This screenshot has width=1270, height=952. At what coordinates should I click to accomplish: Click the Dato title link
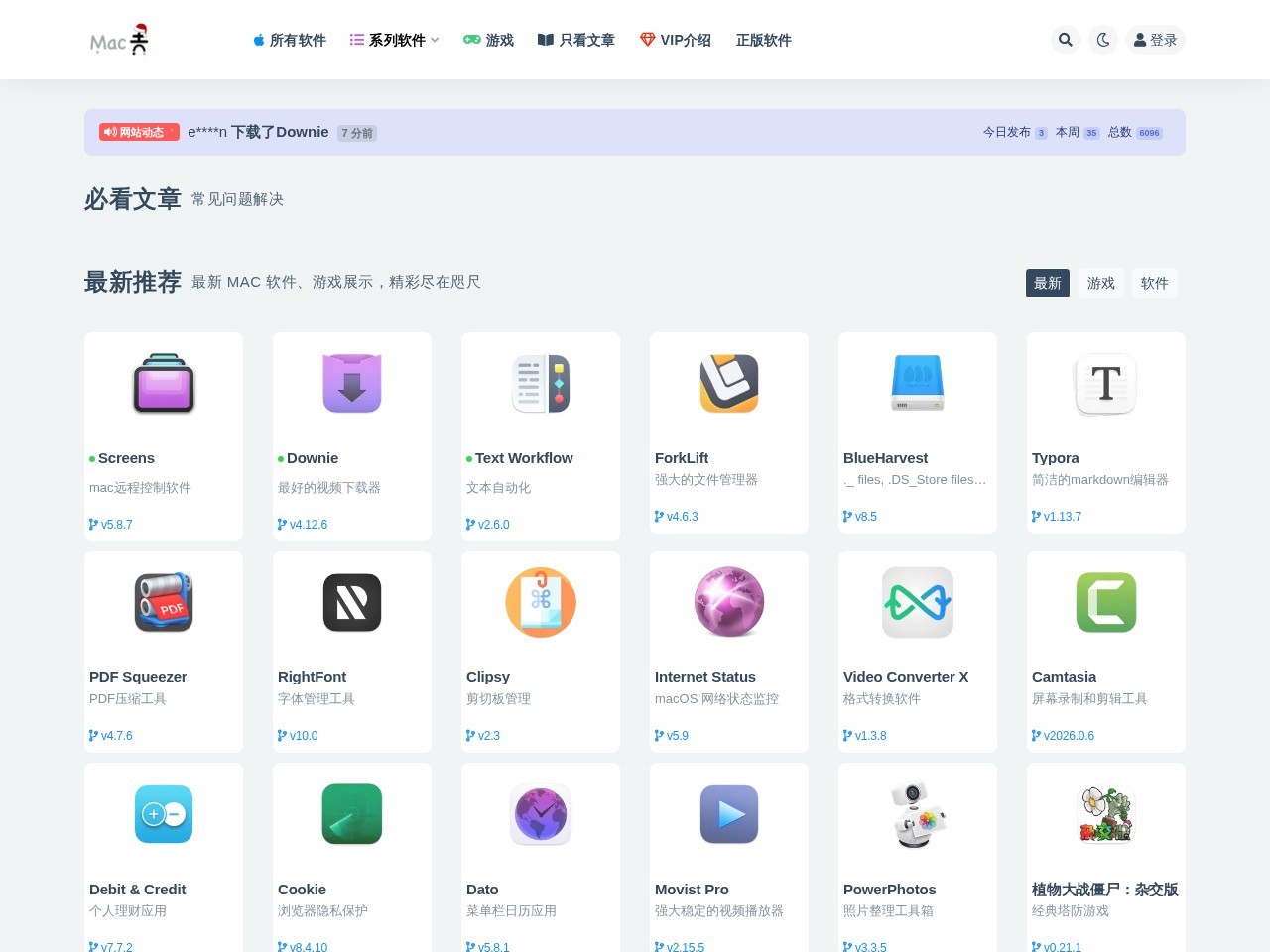click(x=482, y=890)
